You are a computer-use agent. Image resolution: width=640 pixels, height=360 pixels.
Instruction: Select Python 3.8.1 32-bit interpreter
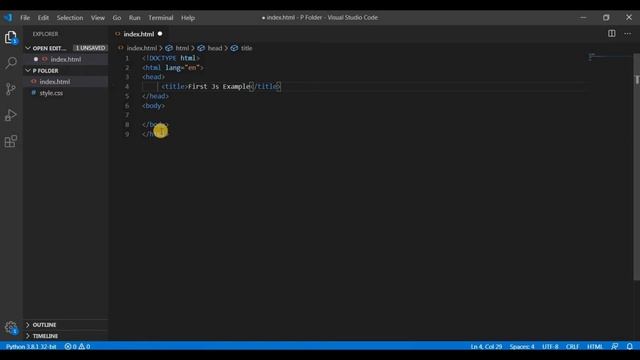click(x=31, y=346)
